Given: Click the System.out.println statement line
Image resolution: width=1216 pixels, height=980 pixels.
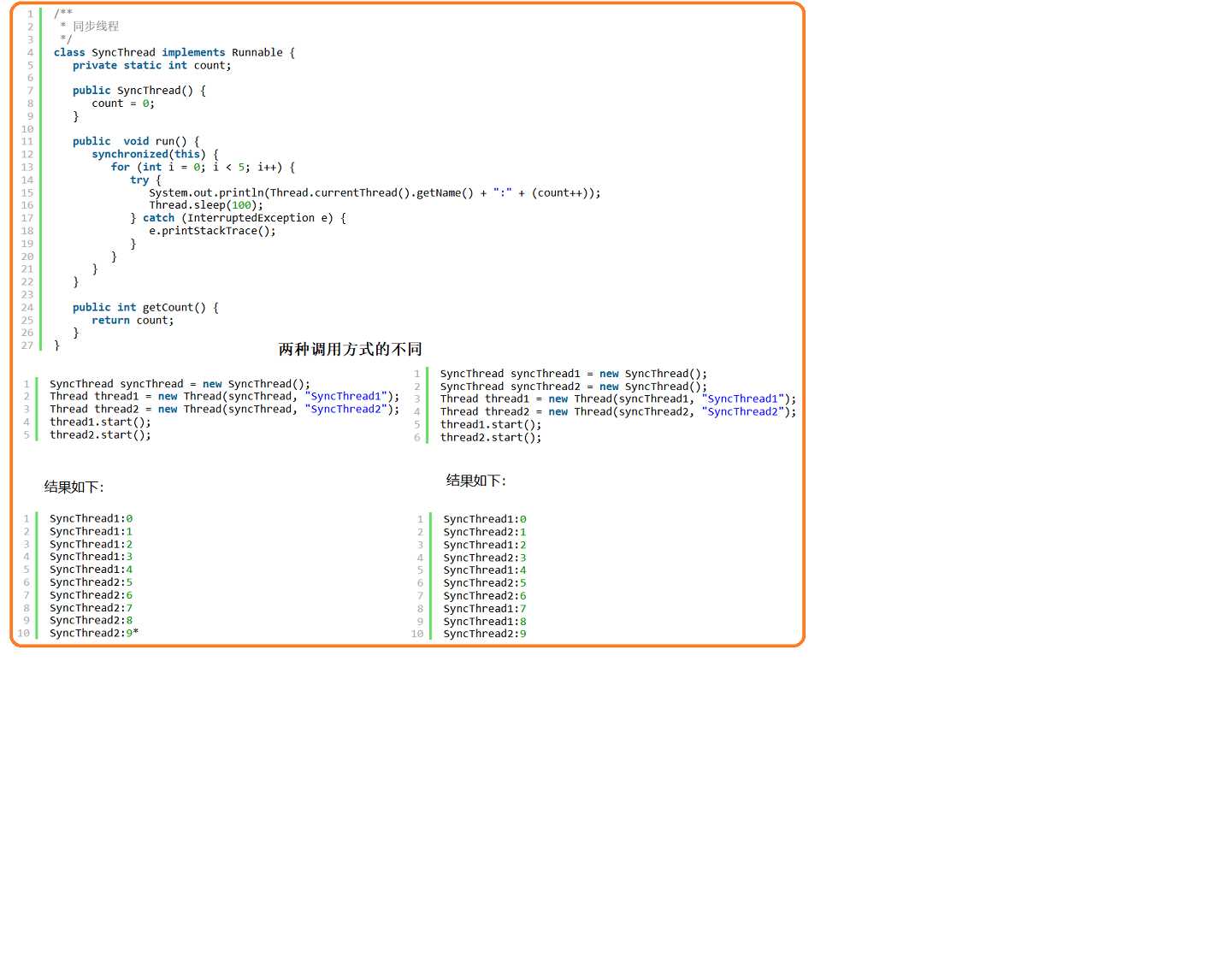Looking at the screenshot, I should pos(375,192).
